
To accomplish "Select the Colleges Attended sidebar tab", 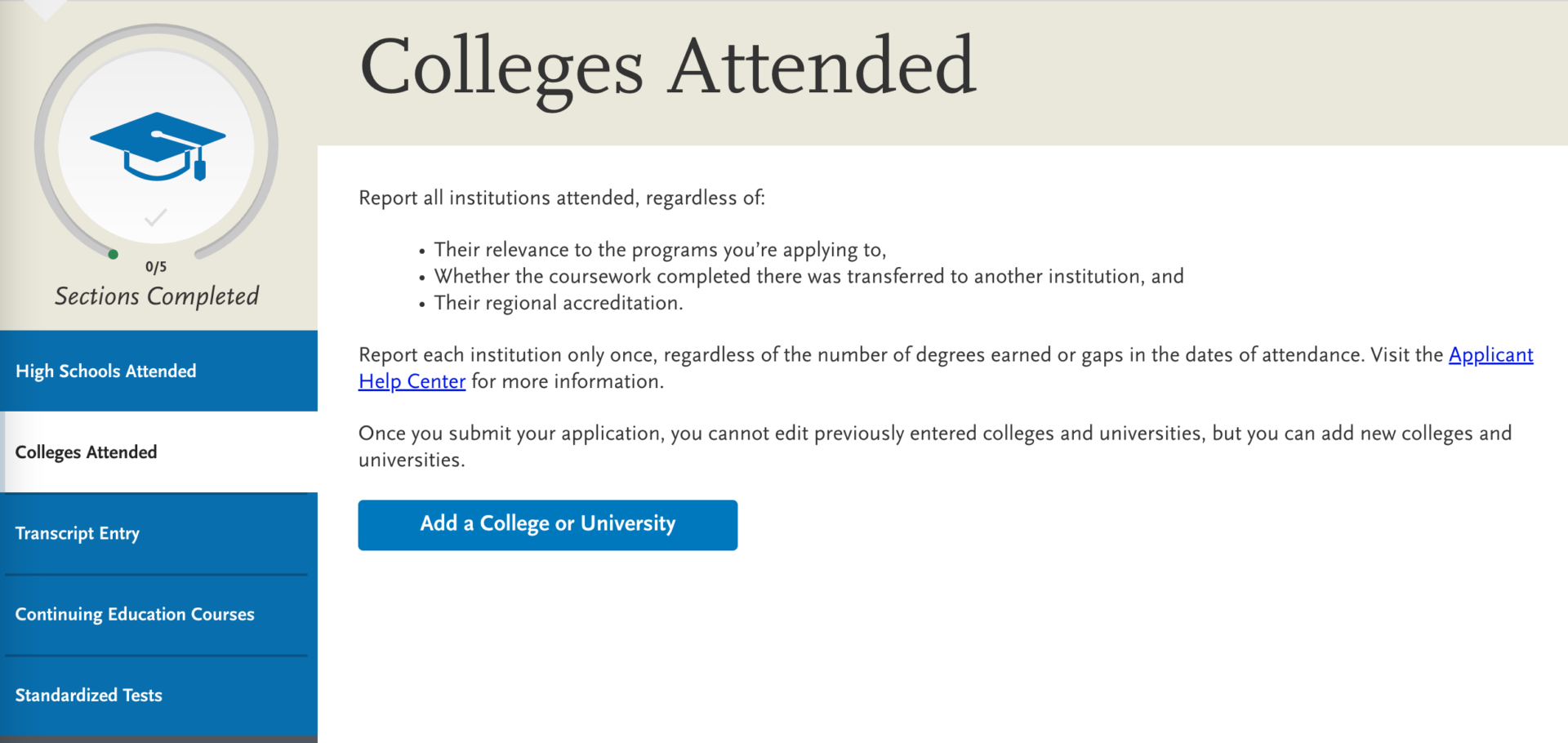I will [86, 452].
